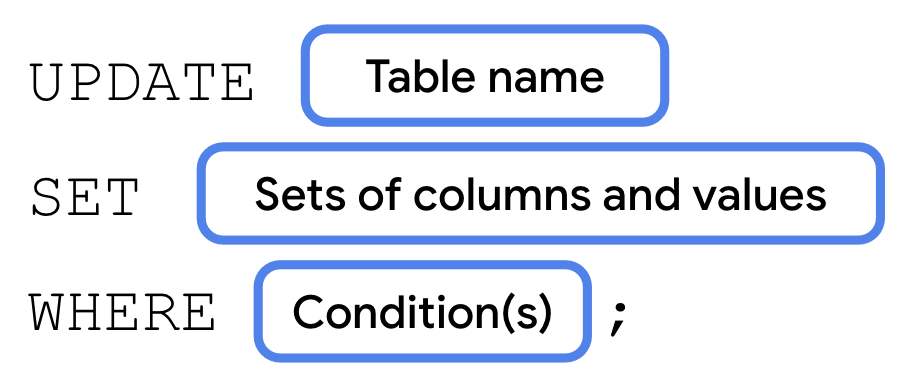Click the letter W in WHERE

(x=48, y=311)
